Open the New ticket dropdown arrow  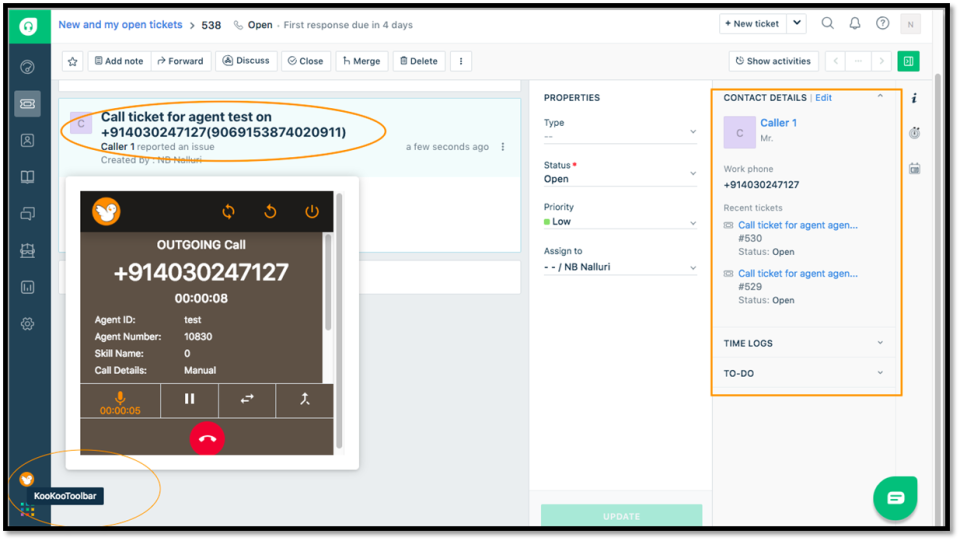797,24
